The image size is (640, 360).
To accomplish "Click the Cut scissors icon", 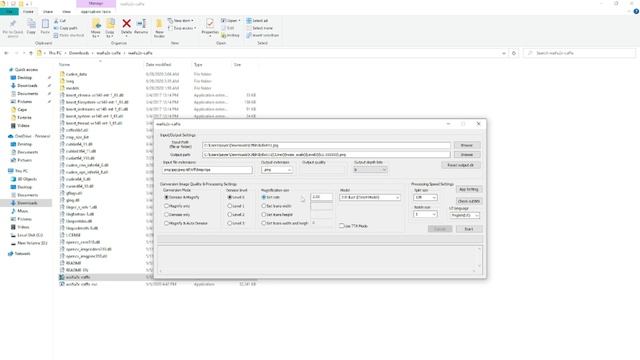I will point(56,21).
